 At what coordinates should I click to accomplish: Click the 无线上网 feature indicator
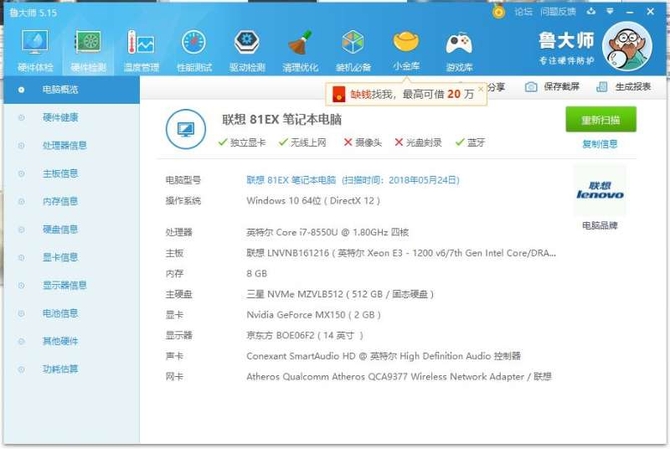pos(302,143)
